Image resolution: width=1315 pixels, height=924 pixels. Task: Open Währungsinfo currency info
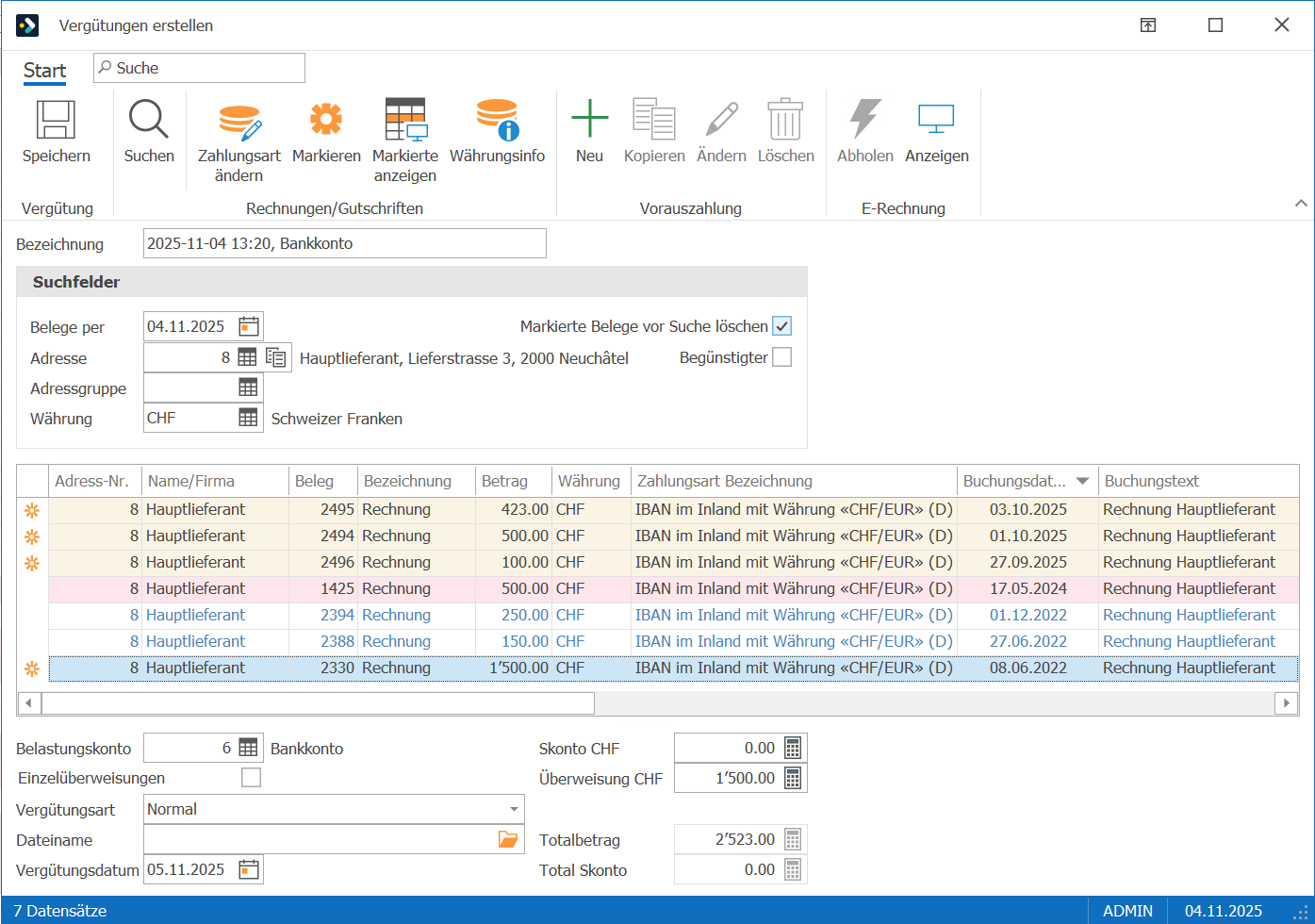(x=497, y=120)
